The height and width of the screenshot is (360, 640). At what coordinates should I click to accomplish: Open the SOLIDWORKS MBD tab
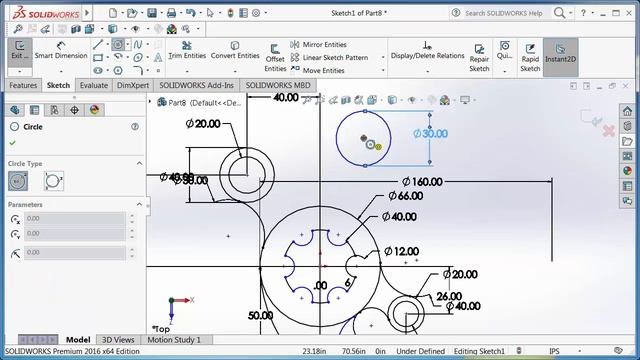tap(278, 85)
